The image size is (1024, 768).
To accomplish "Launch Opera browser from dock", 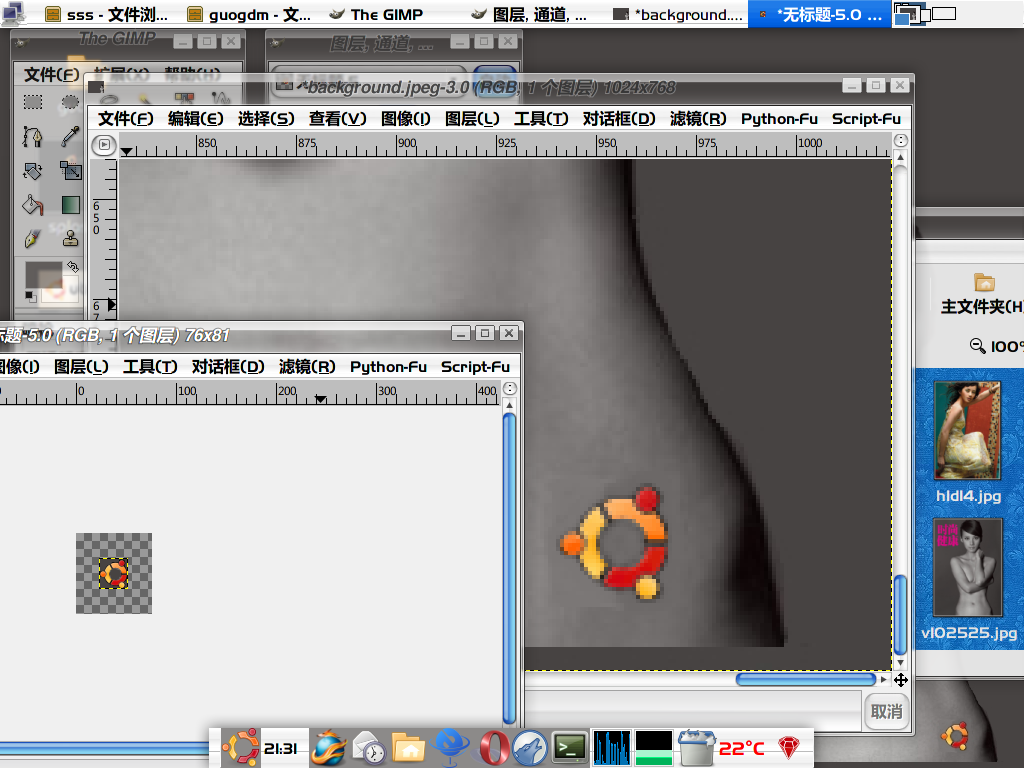I will [x=494, y=748].
